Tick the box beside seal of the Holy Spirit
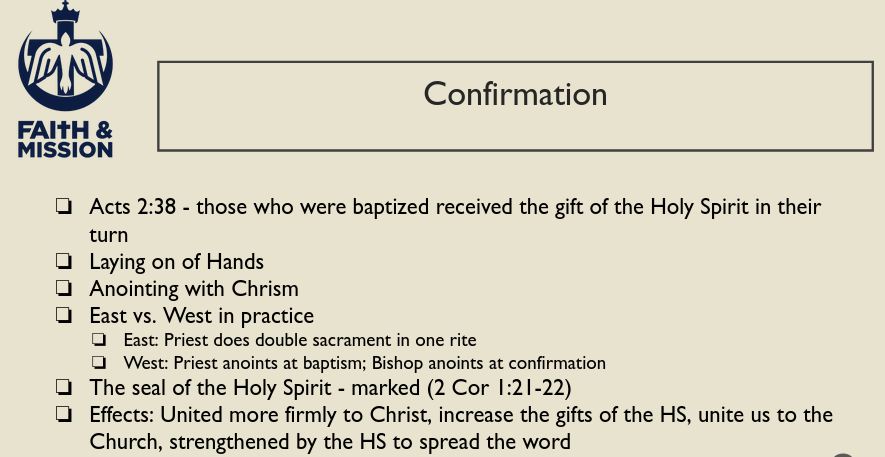Image resolution: width=885 pixels, height=457 pixels. click(x=64, y=388)
